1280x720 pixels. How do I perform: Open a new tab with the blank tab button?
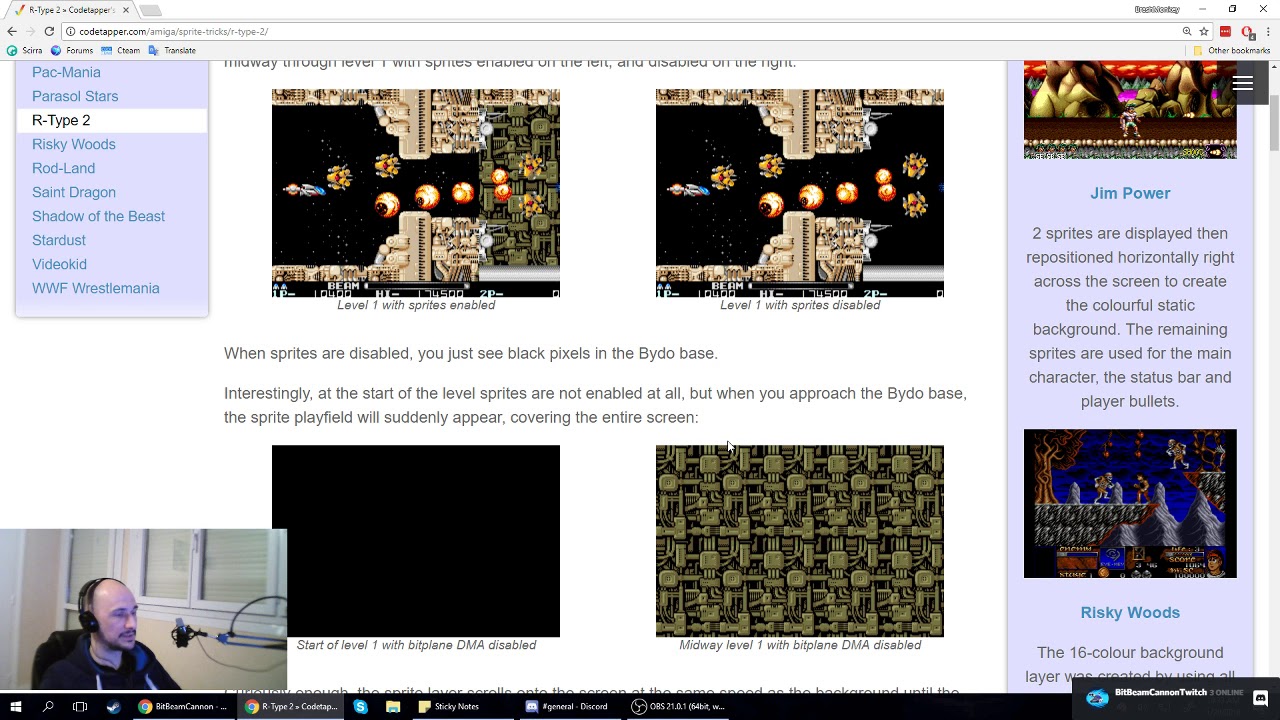[x=150, y=10]
